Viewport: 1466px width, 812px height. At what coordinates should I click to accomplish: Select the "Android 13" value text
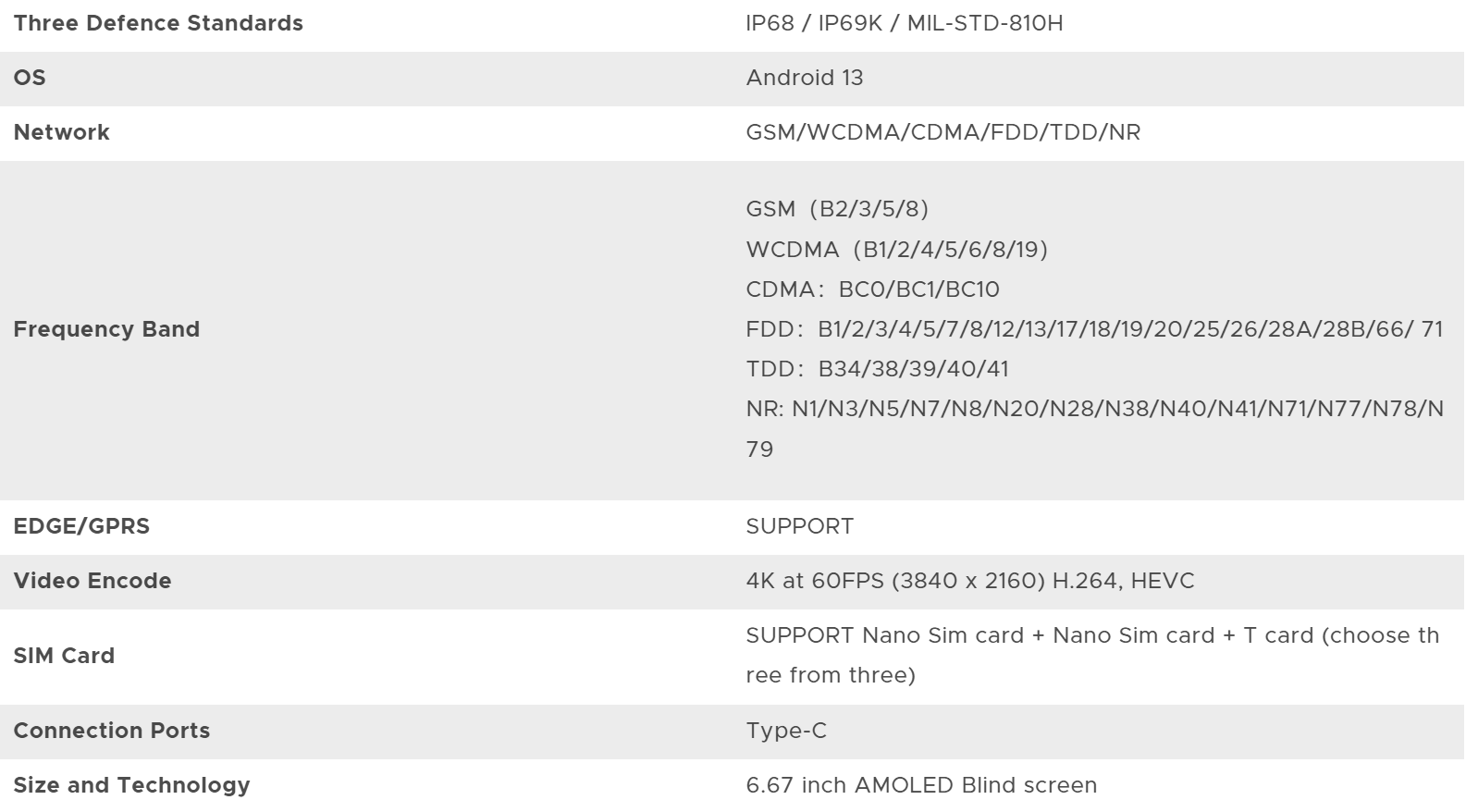[804, 78]
